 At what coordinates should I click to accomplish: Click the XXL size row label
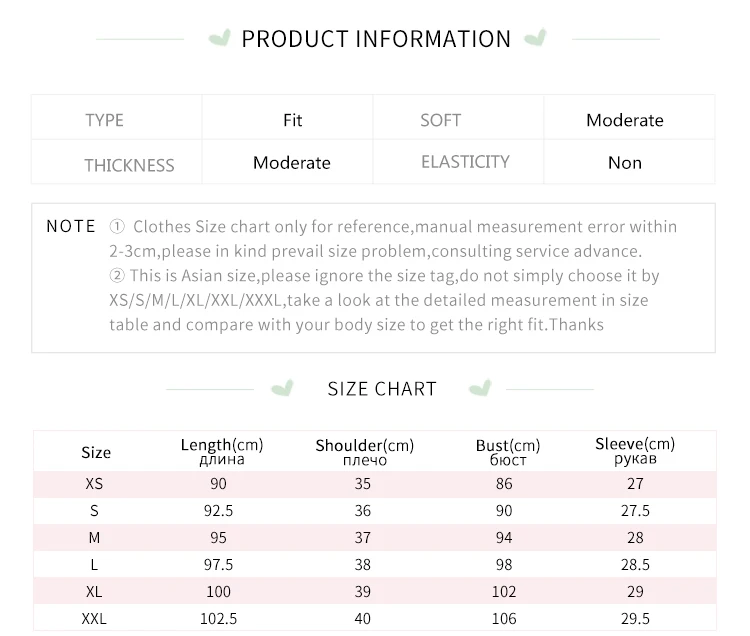95,619
